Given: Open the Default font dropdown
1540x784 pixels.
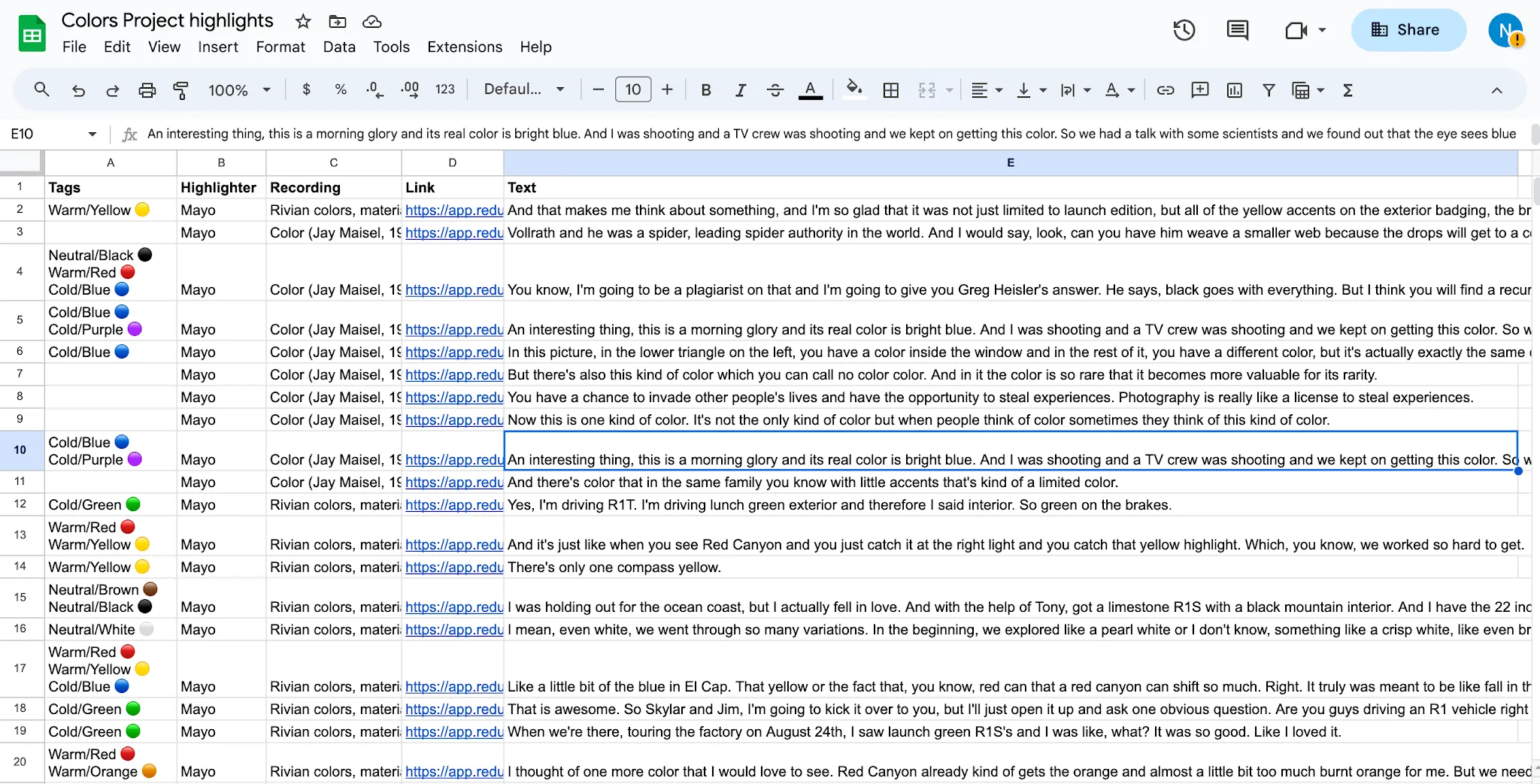Looking at the screenshot, I should click(524, 89).
